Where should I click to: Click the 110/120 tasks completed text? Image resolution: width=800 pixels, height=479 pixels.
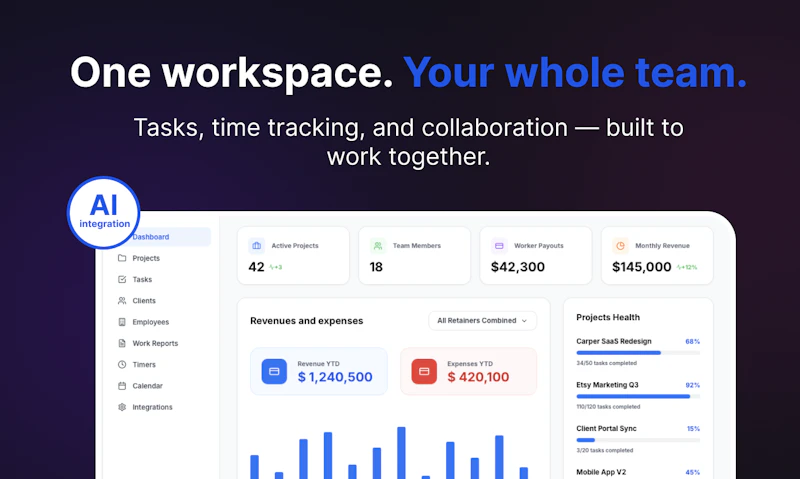pos(608,407)
